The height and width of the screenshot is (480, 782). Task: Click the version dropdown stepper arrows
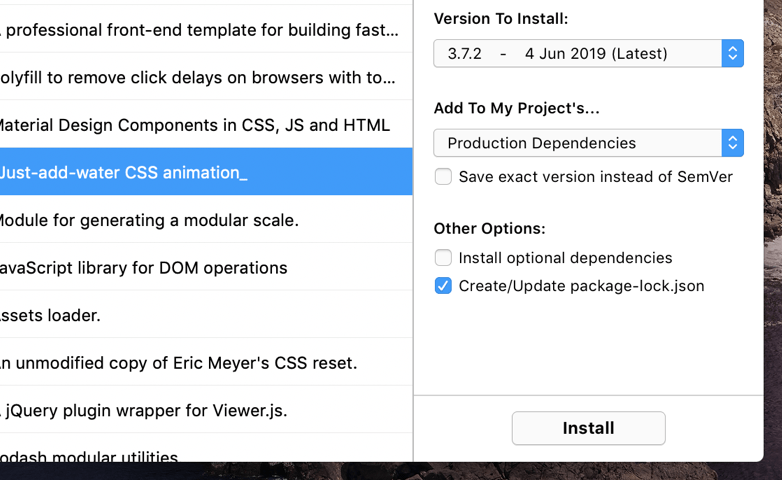coord(733,53)
